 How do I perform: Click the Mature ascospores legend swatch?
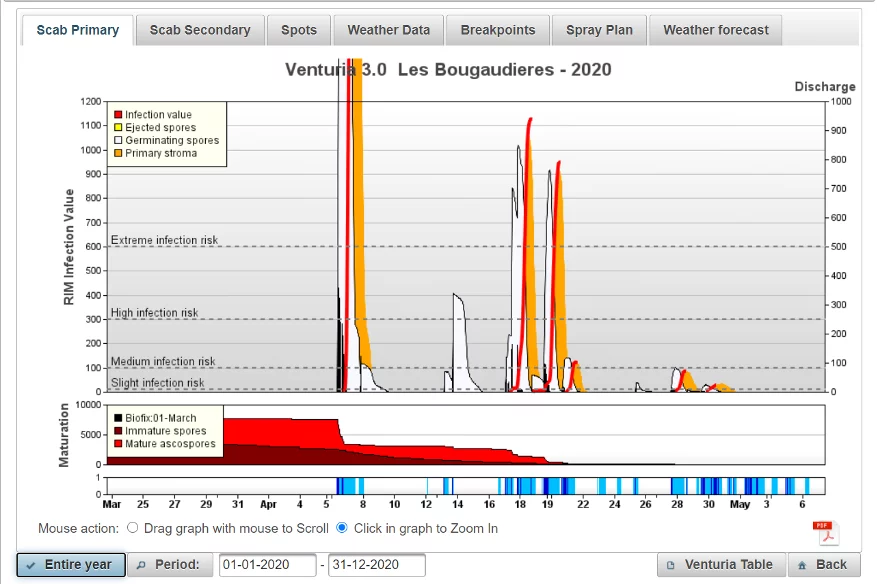(x=118, y=444)
